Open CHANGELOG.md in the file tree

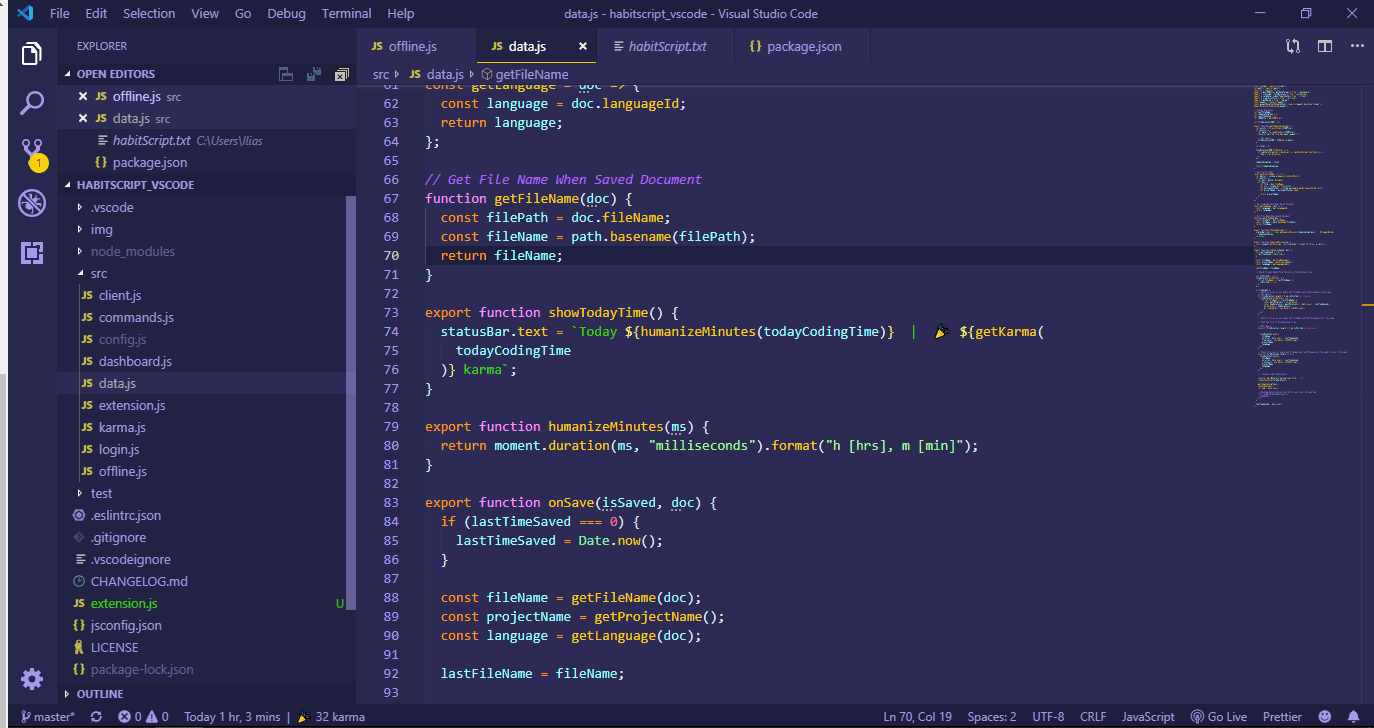138,581
